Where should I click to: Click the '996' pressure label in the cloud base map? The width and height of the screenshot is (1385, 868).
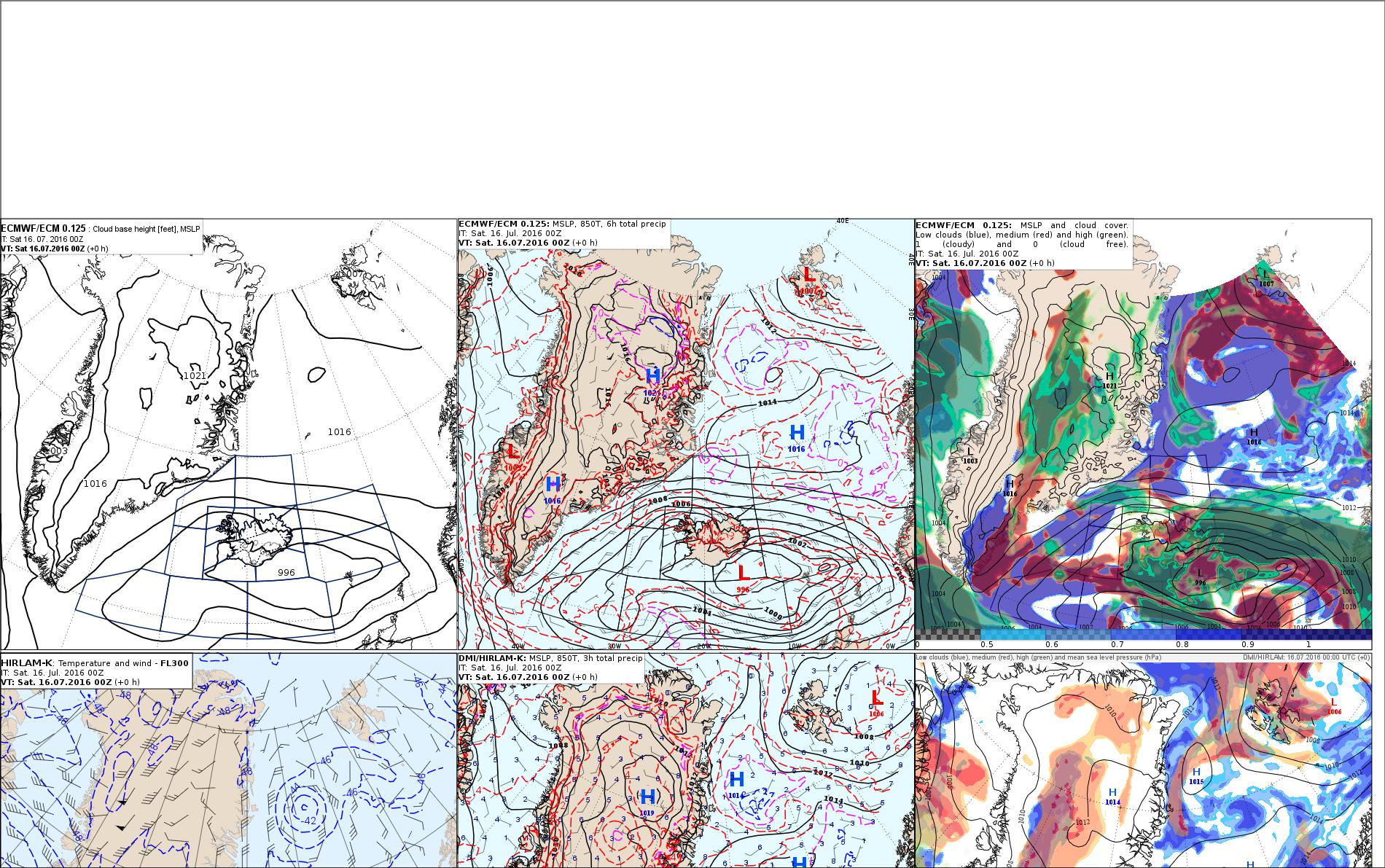click(x=286, y=573)
